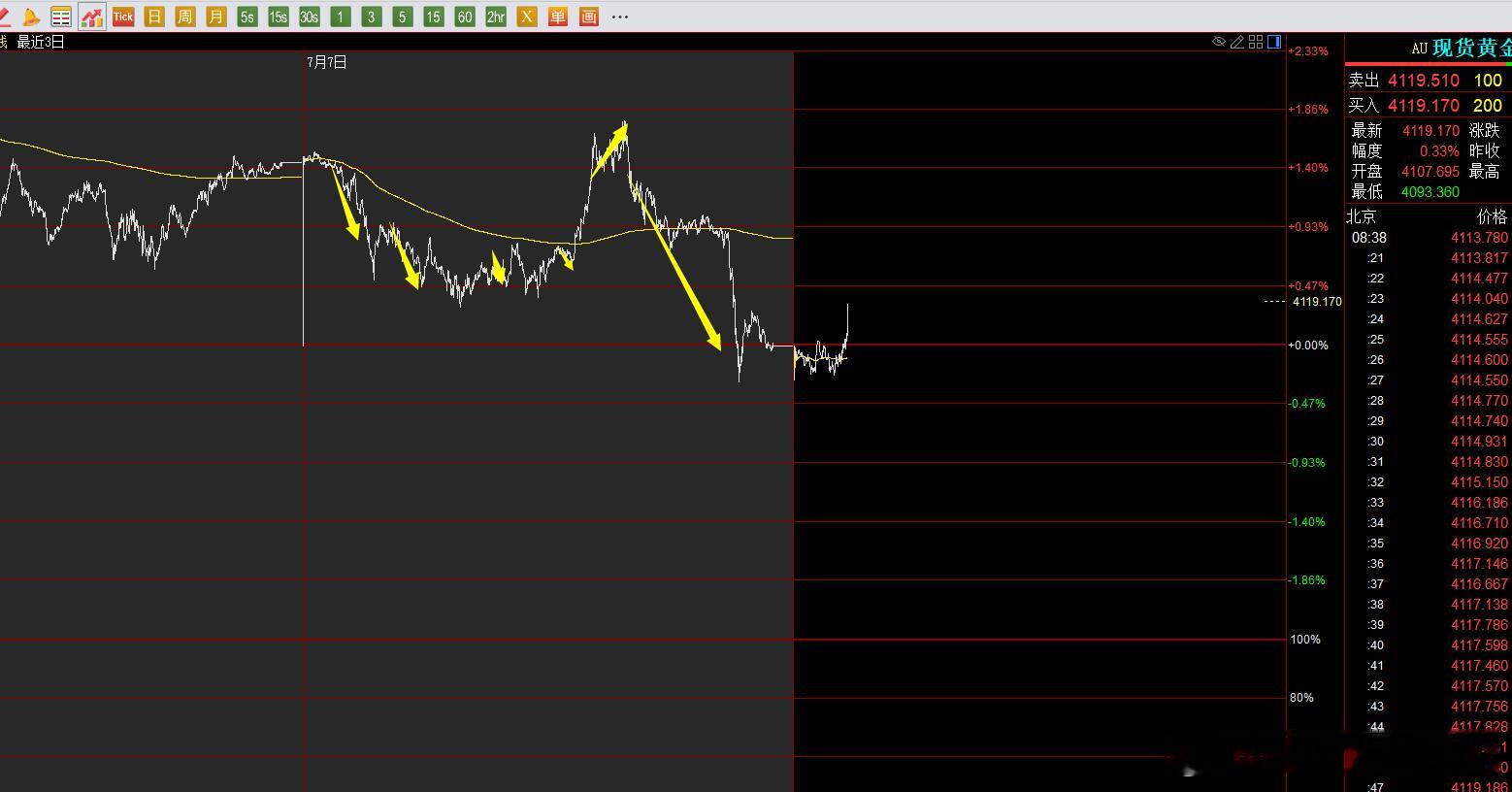
Task: Click the 最低 value 4093.360
Action: pos(1430,191)
